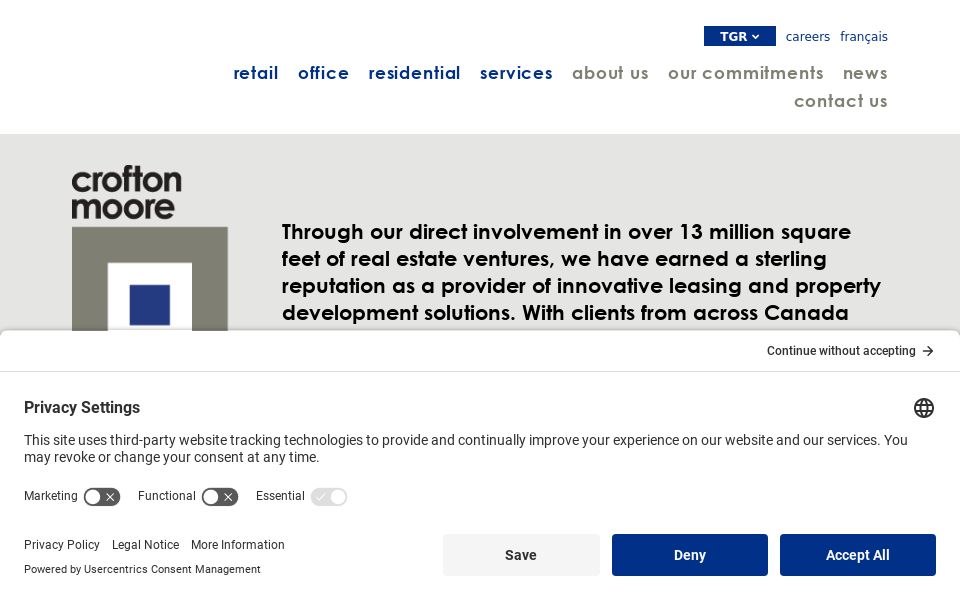
Task: Toggle the Functional consent switch
Action: point(220,497)
